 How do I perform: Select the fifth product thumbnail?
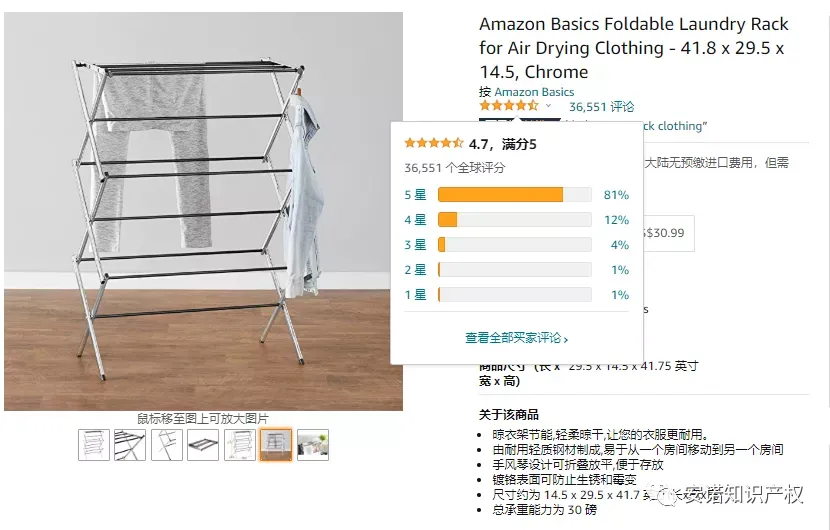pyautogui.click(x=240, y=445)
